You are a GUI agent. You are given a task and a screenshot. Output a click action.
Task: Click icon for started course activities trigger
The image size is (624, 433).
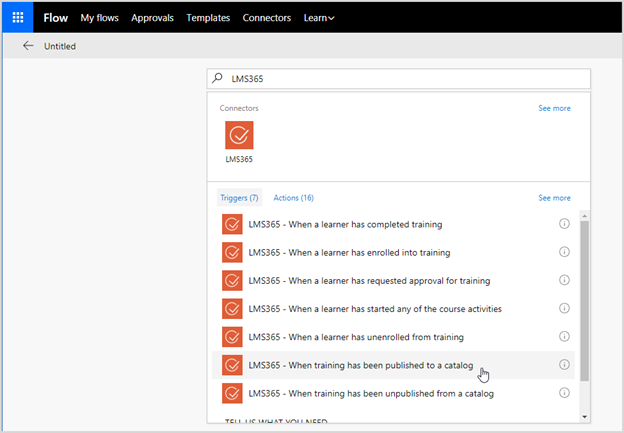click(232, 309)
